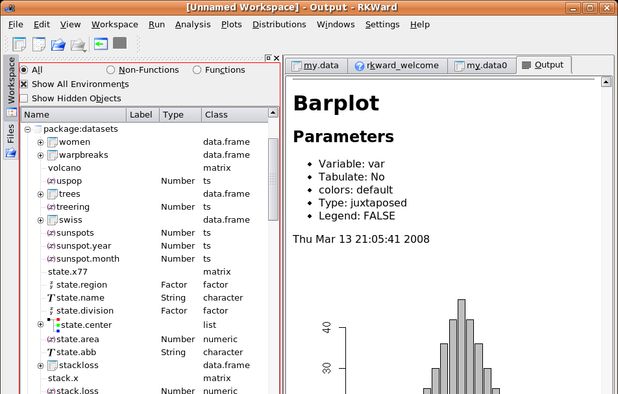
Task: Click the new data frame toolbar icon
Action: click(19, 44)
